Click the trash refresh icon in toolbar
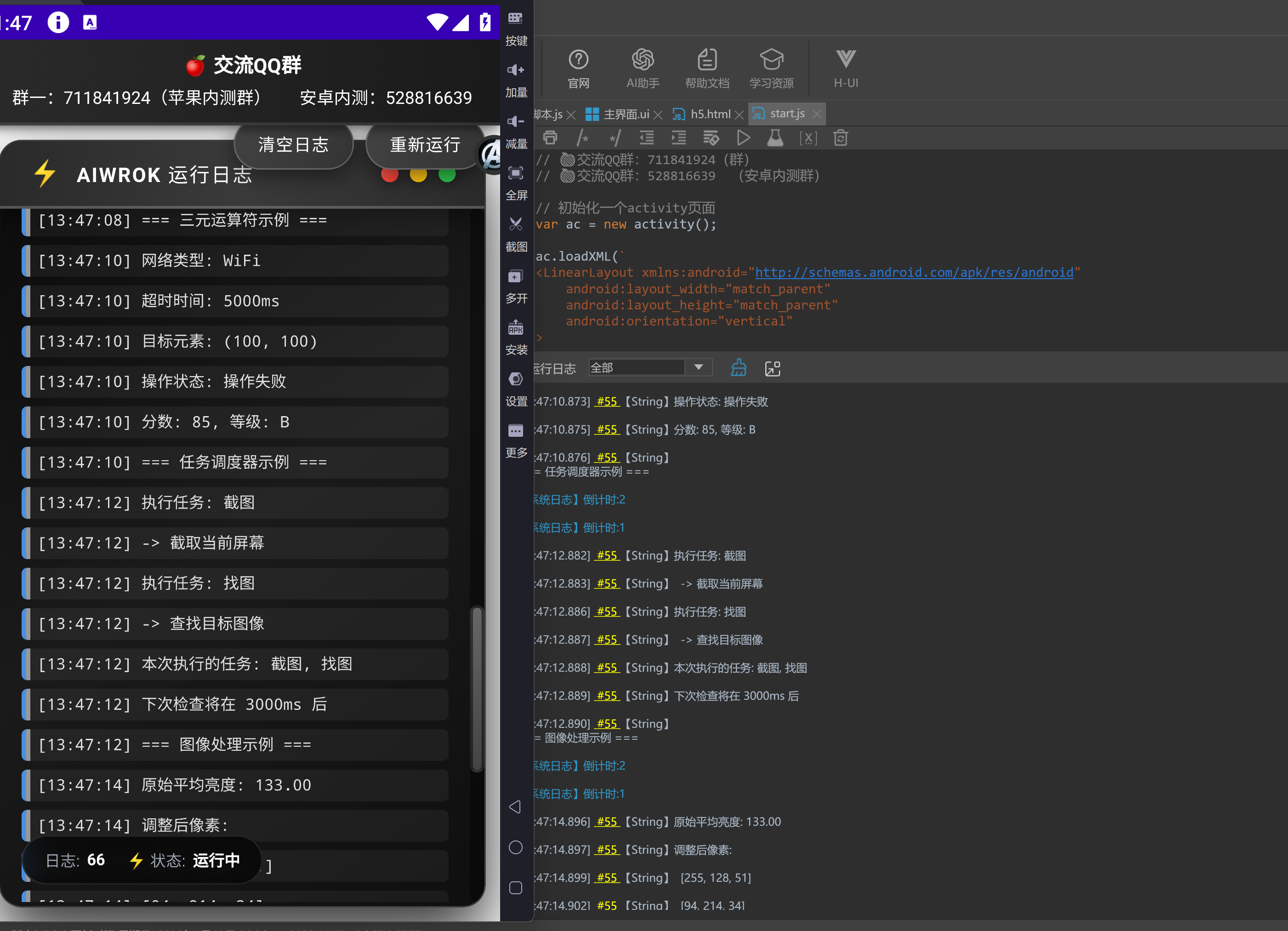Viewport: 1288px width, 931px height. click(840, 137)
